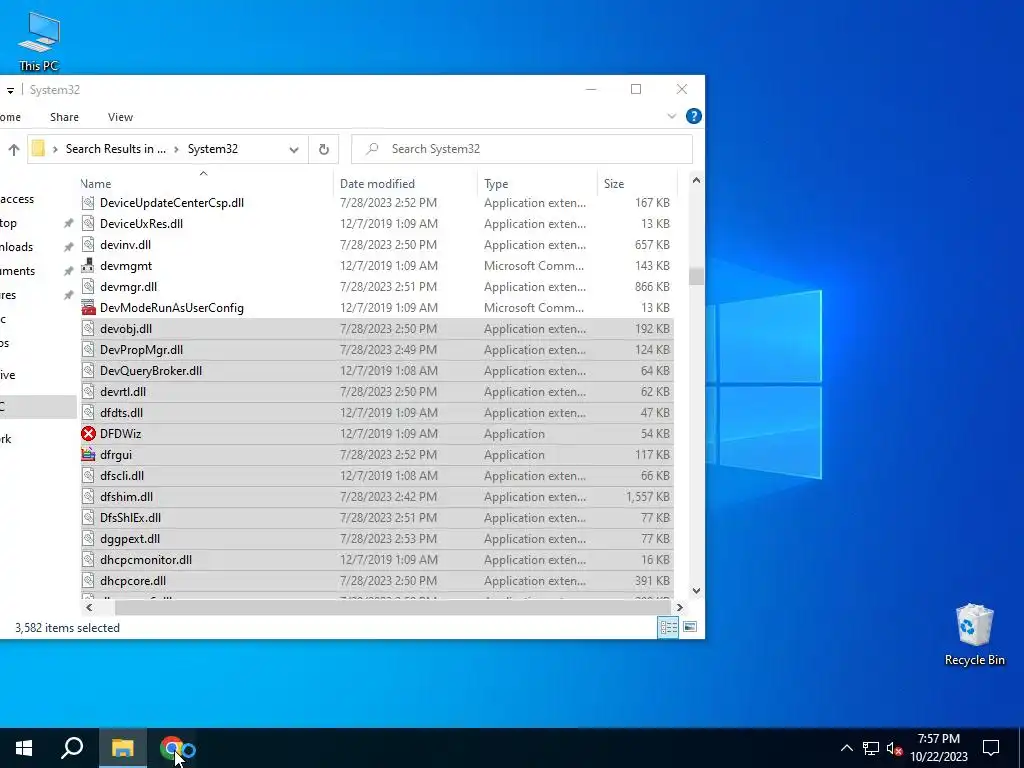
Task: Click the DeviceUpdateCenterCsp.dll file icon
Action: pos(88,202)
